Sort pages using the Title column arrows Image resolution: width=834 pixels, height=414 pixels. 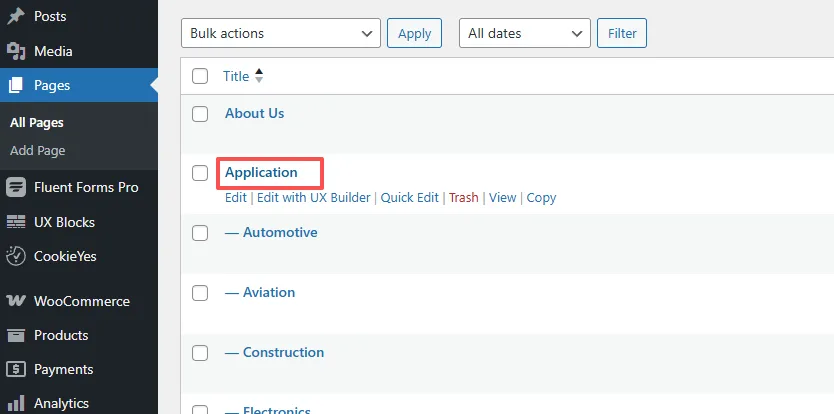coord(258,76)
